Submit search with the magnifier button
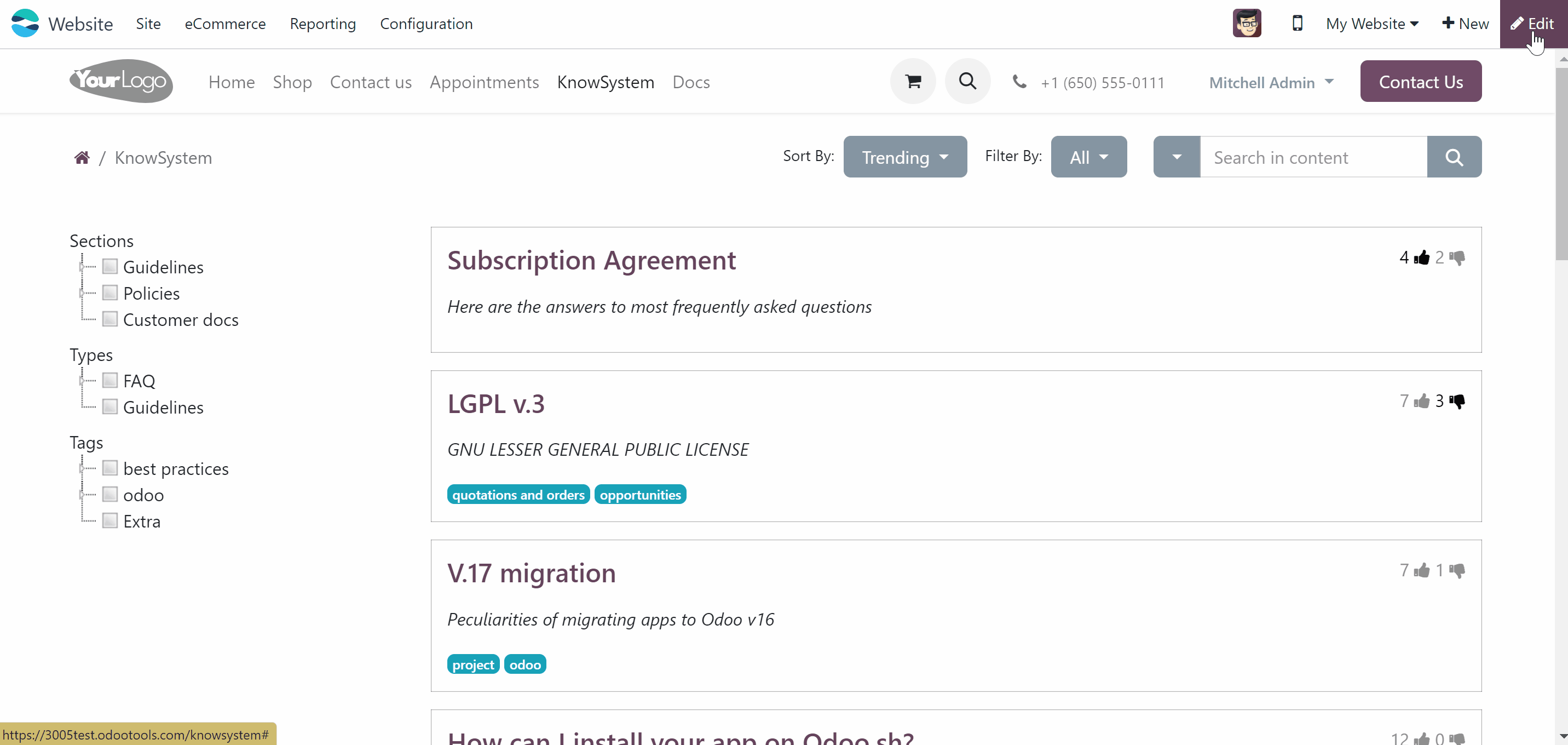The width and height of the screenshot is (1568, 745). click(x=1454, y=157)
